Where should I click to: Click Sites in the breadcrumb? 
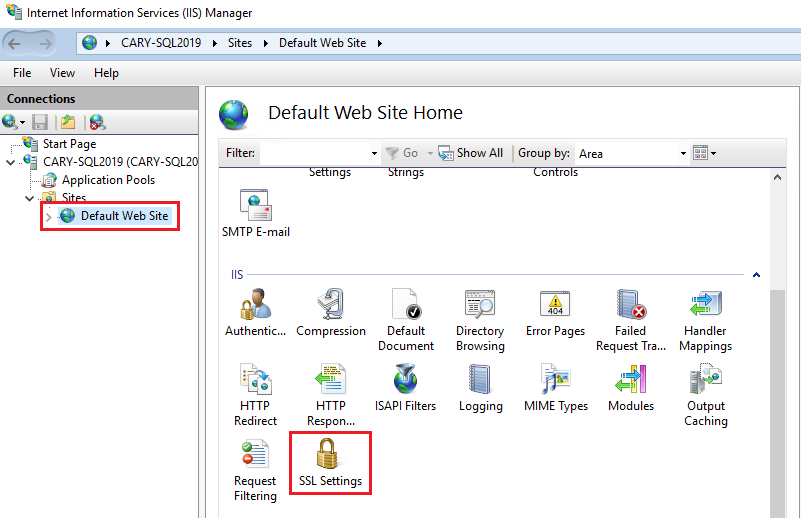click(x=240, y=43)
